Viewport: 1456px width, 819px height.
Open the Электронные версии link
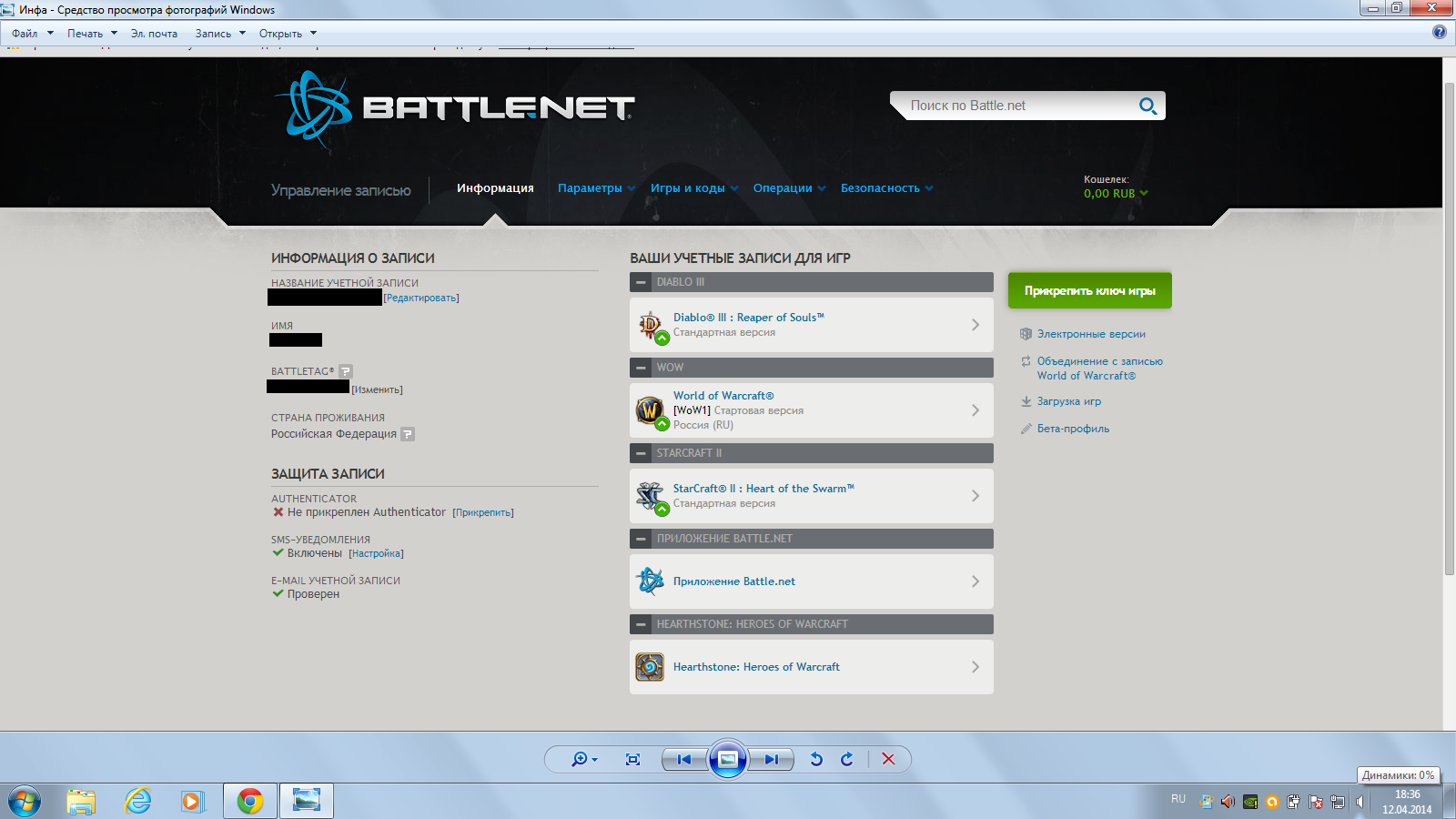click(x=1091, y=334)
